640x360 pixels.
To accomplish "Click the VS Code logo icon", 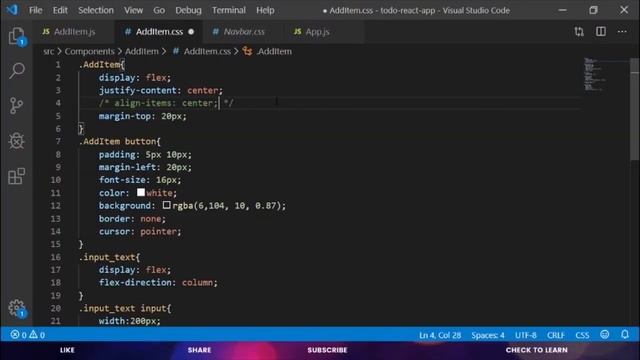I will coord(12,10).
